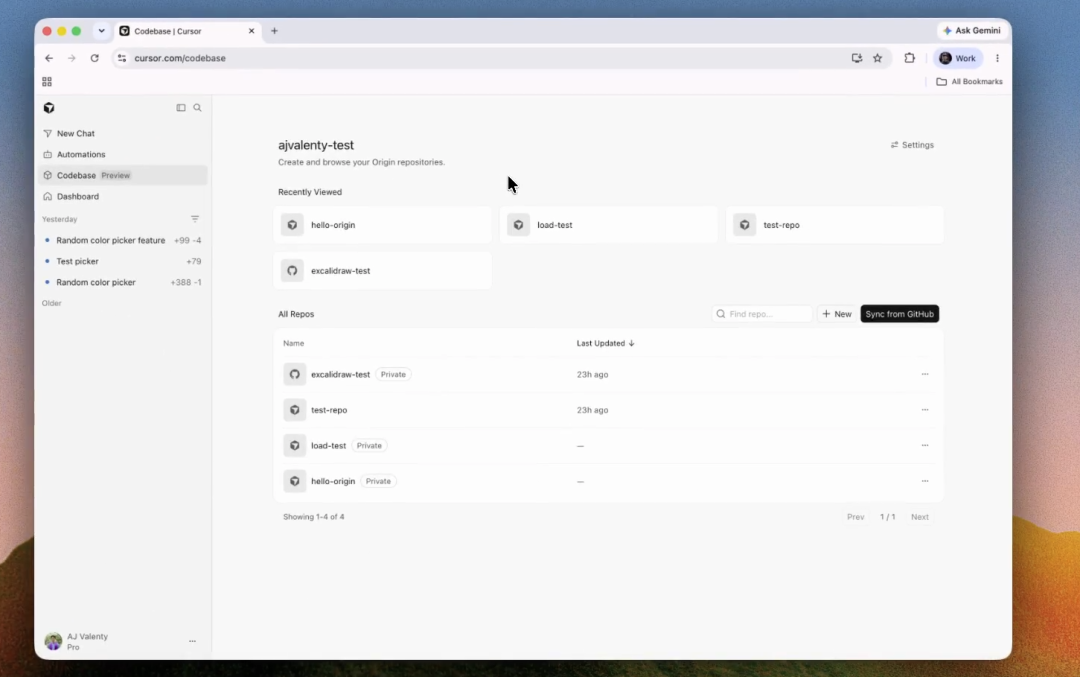Image resolution: width=1080 pixels, height=677 pixels.
Task: Open Dashboard from the sidebar
Action: [x=123, y=196]
